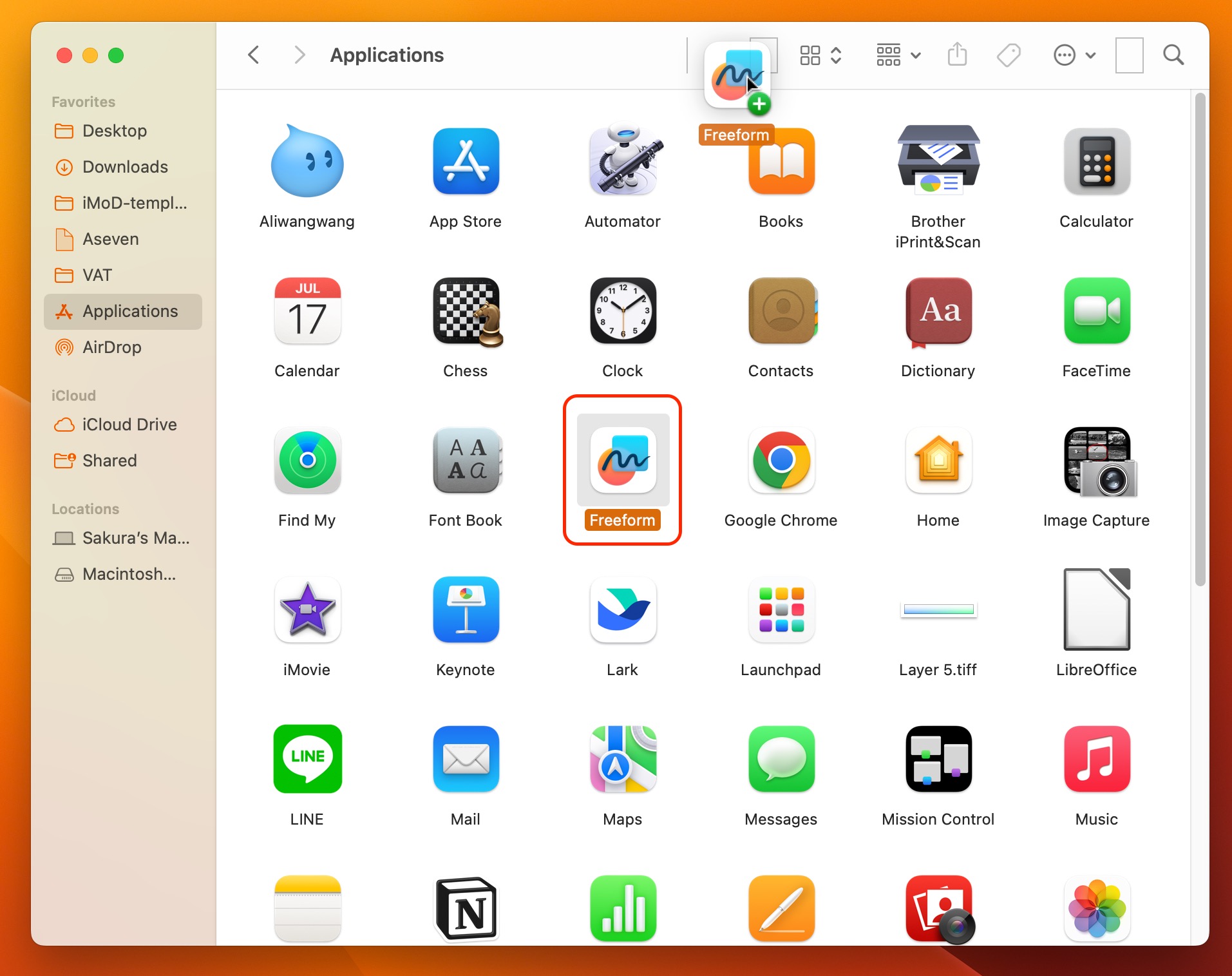Select the Layer 5.tiff file thumbnail
Screen dimensions: 1232x976
pyautogui.click(x=938, y=609)
